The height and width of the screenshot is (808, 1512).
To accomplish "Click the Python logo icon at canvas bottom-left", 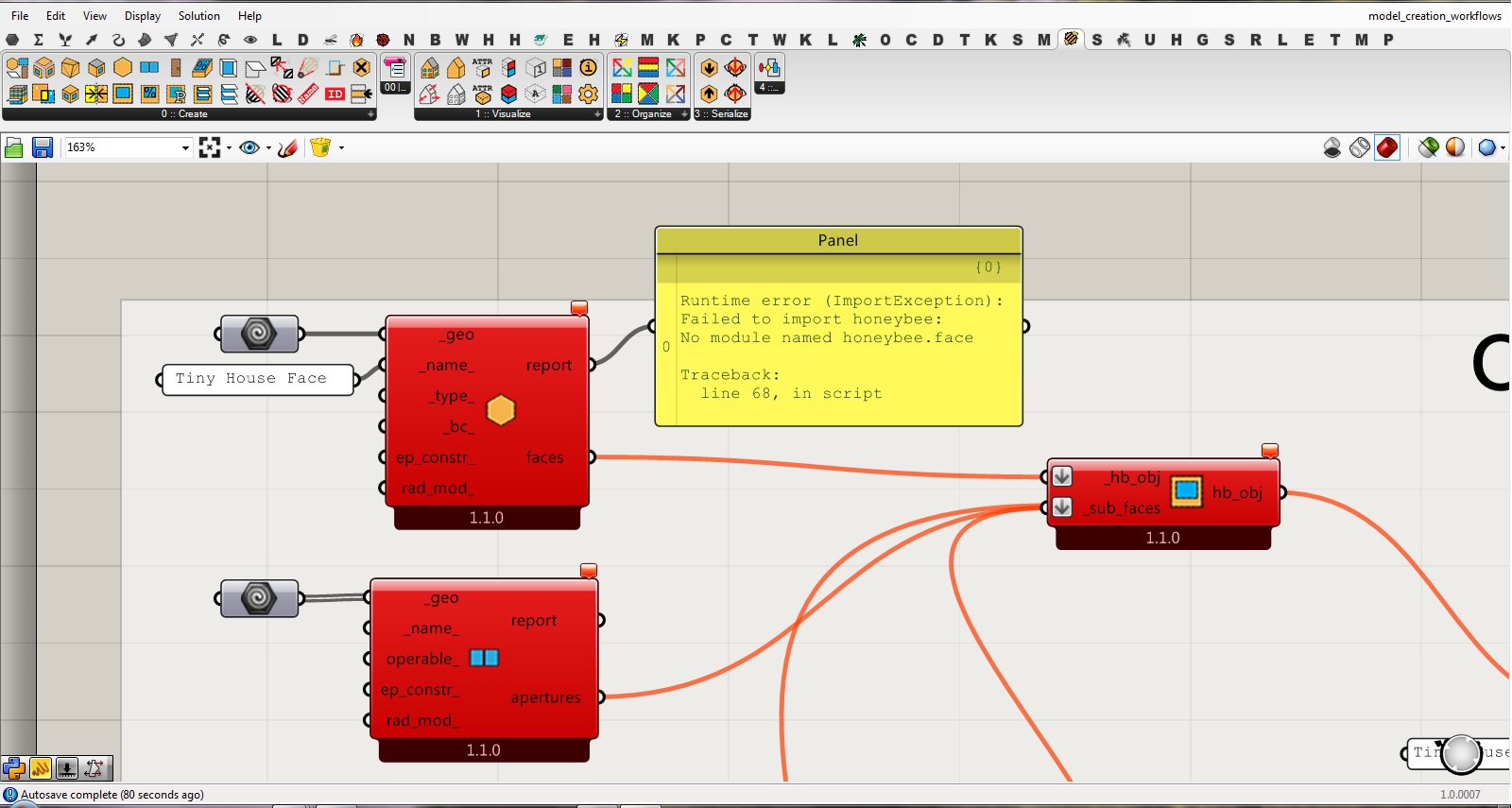I will (x=13, y=768).
